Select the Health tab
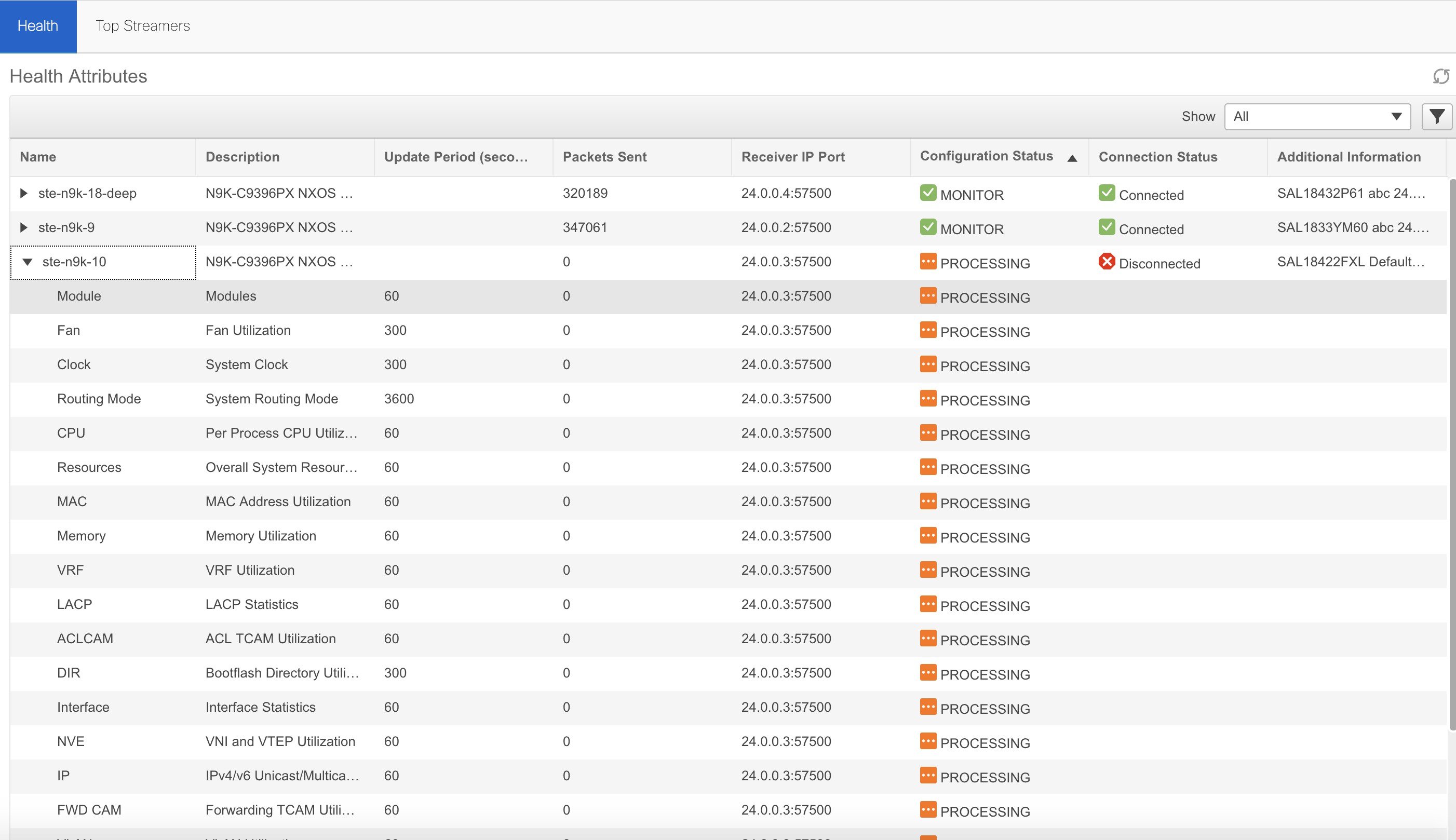 point(38,26)
